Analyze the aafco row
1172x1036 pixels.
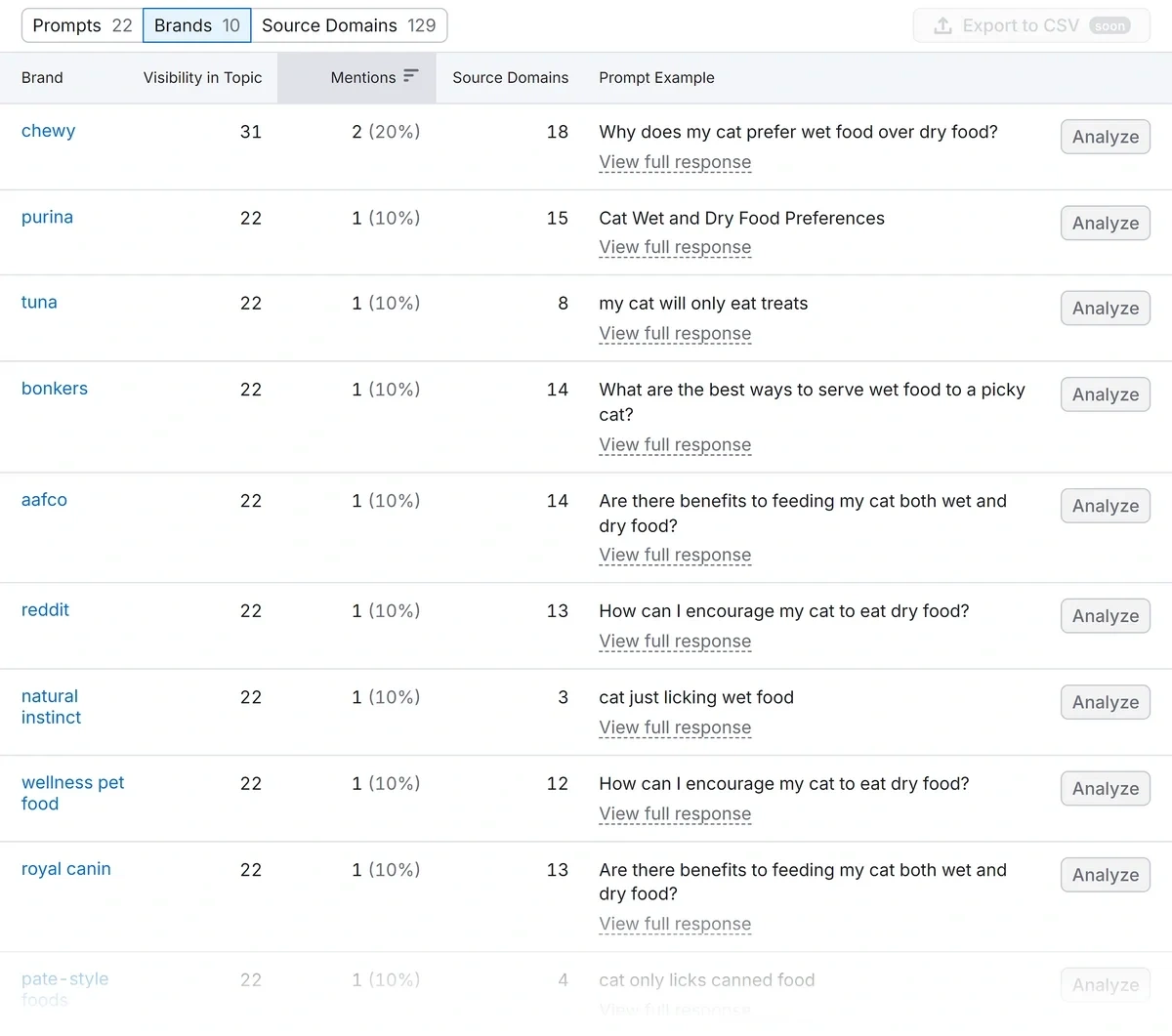1105,506
